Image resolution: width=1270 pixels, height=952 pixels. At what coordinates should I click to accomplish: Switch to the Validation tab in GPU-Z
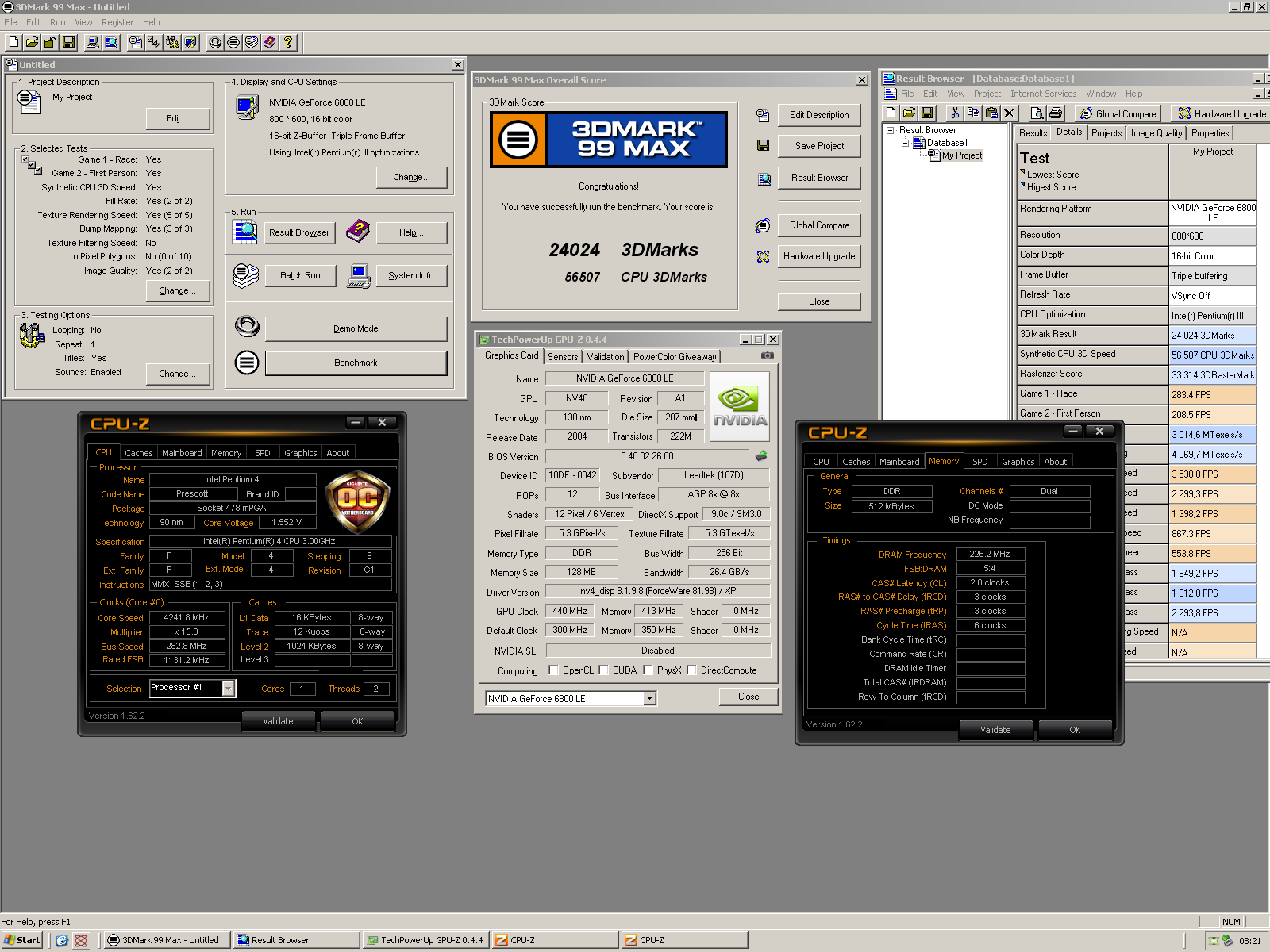(x=606, y=357)
